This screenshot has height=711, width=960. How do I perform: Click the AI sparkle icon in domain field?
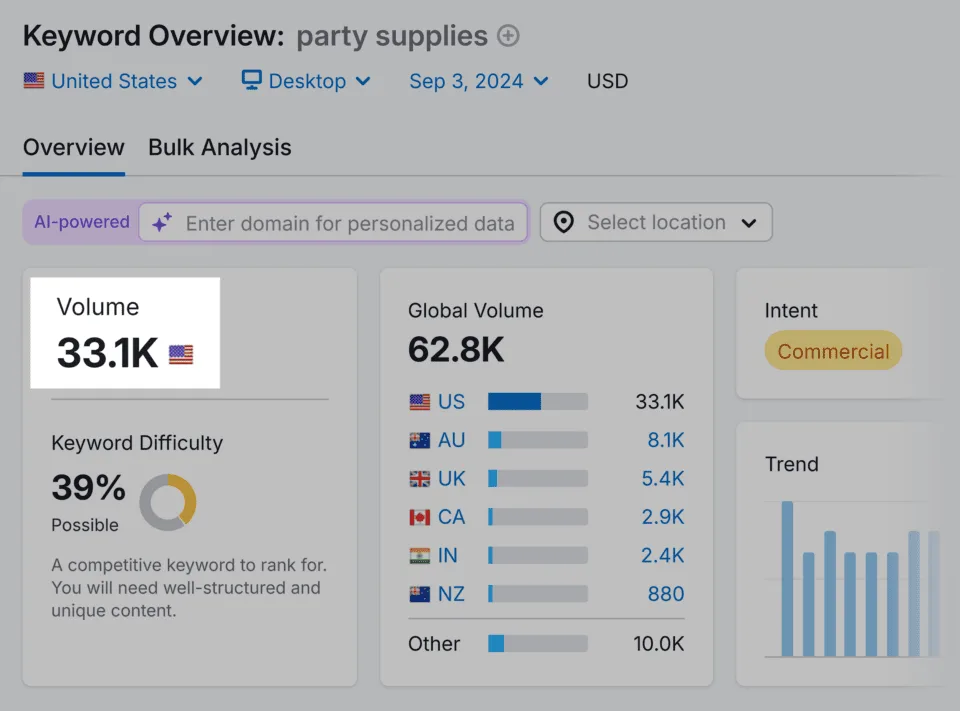[162, 222]
